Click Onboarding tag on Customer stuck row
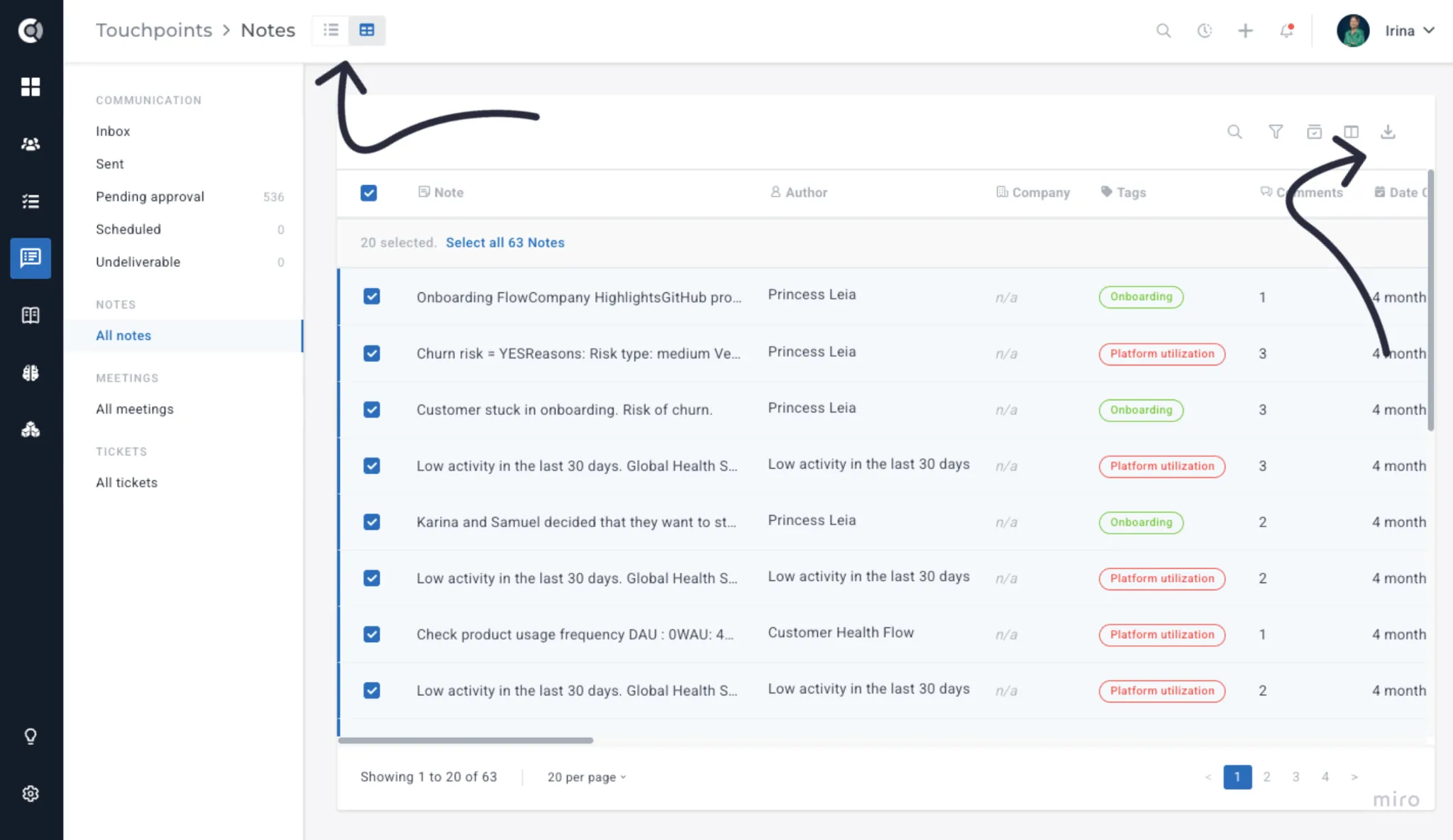This screenshot has width=1453, height=840. (1141, 410)
